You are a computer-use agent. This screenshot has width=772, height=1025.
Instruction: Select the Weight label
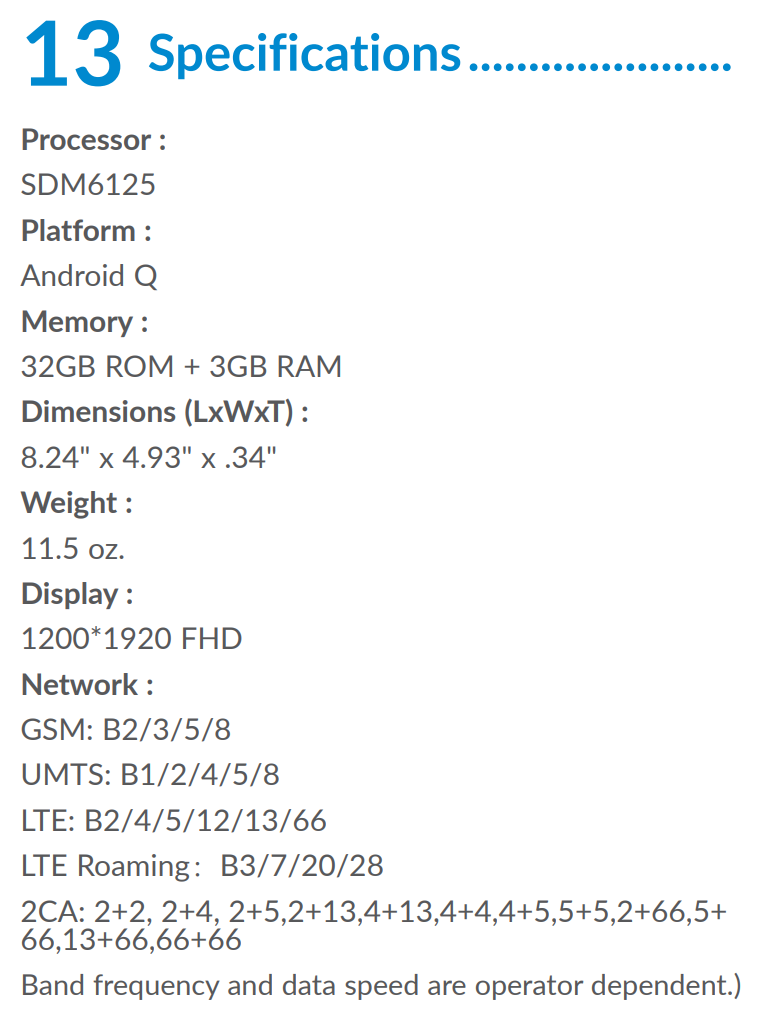[76, 503]
